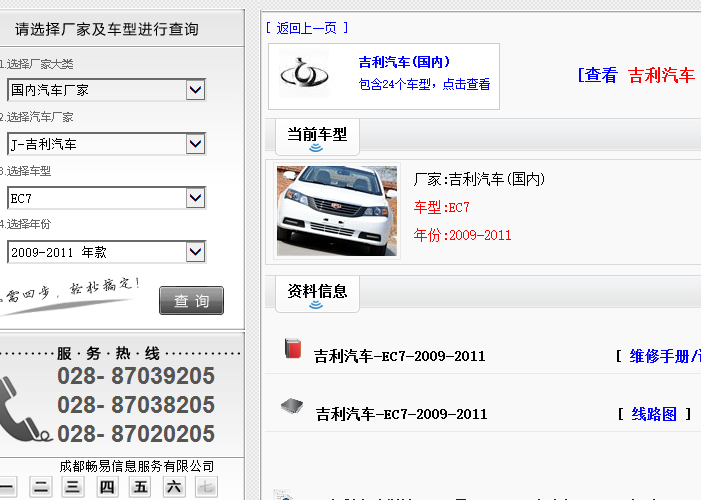Click 吉利汽车-EC7-2009-2011 text beside chip icon
701x500 pixels.
401,414
